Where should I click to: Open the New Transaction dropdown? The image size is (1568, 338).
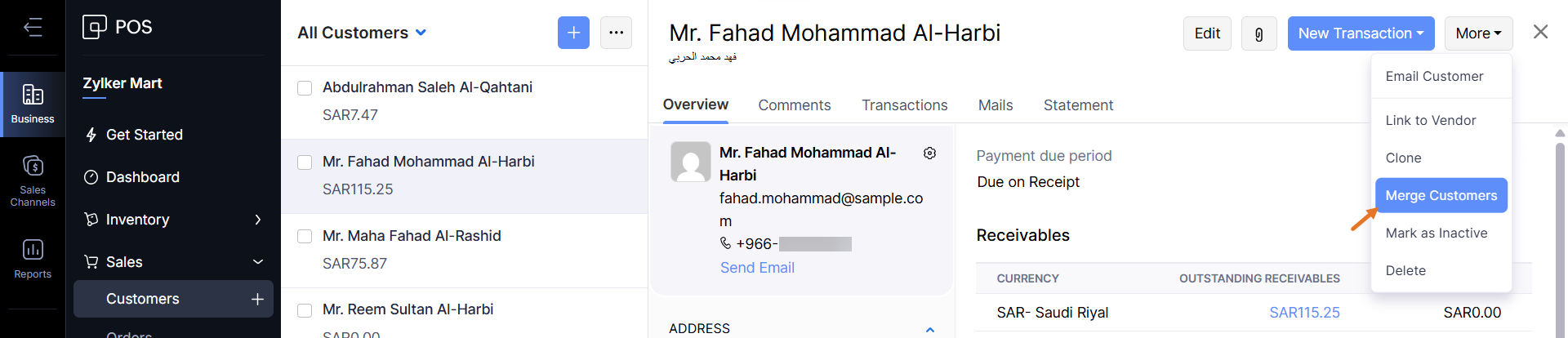1361,33
